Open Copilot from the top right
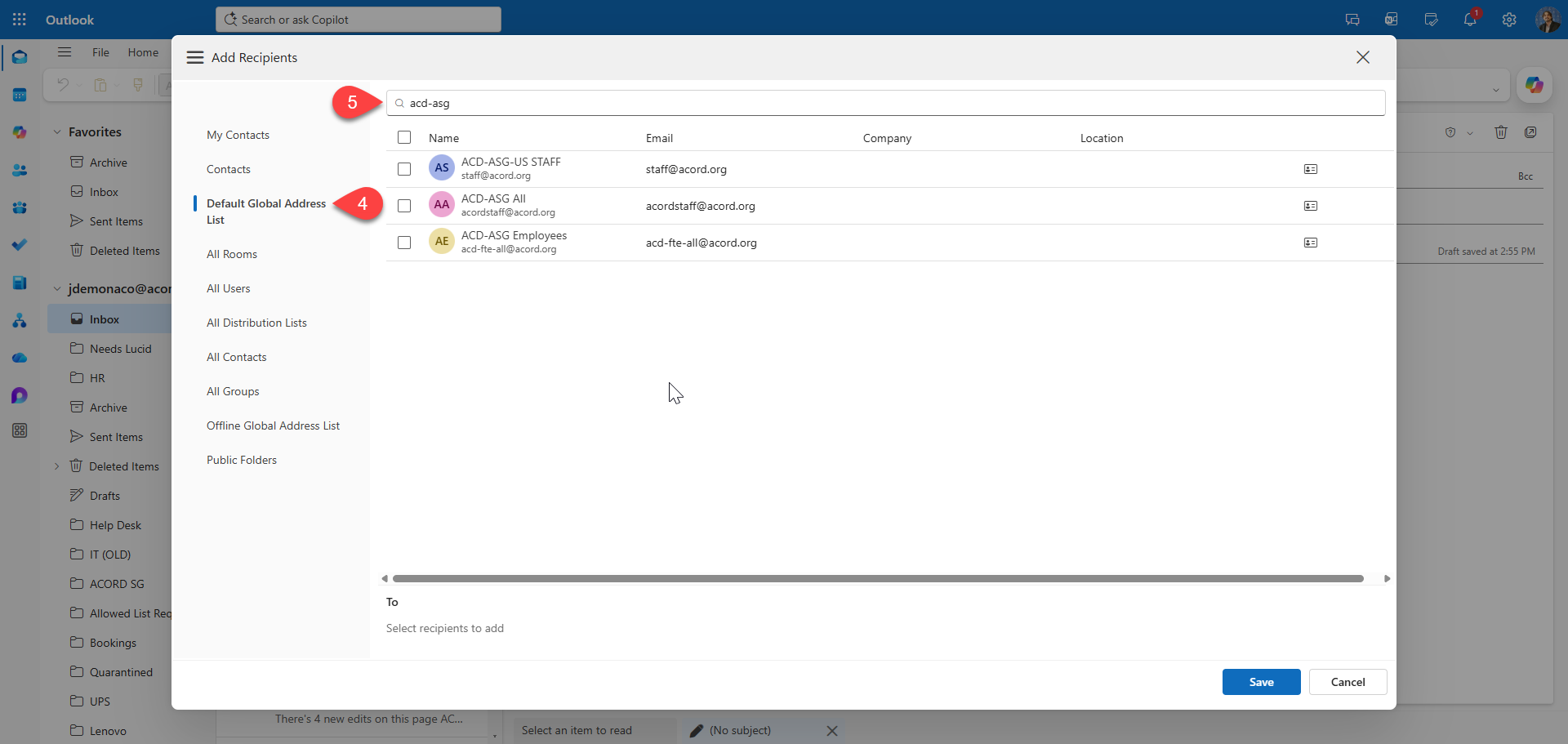 [1534, 85]
